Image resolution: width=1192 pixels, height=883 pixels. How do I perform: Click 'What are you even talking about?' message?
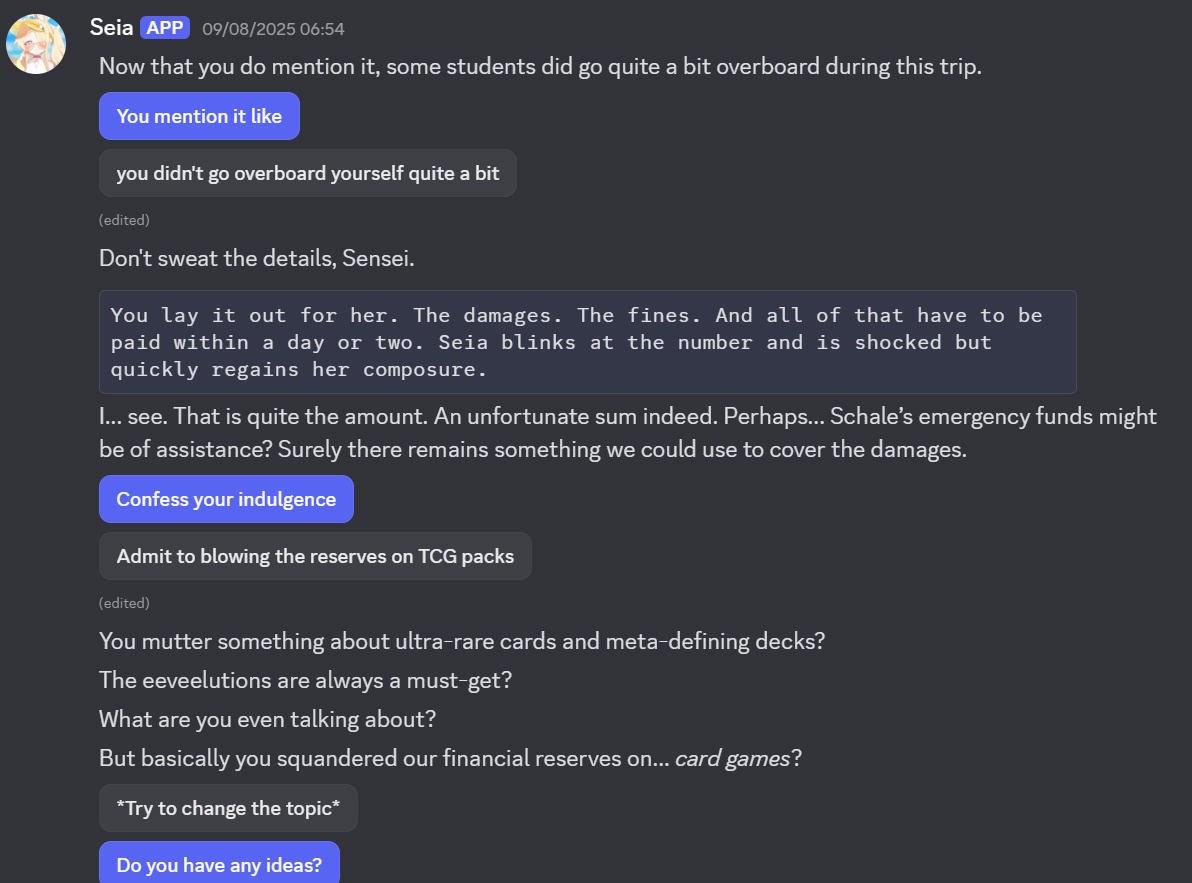(268, 720)
